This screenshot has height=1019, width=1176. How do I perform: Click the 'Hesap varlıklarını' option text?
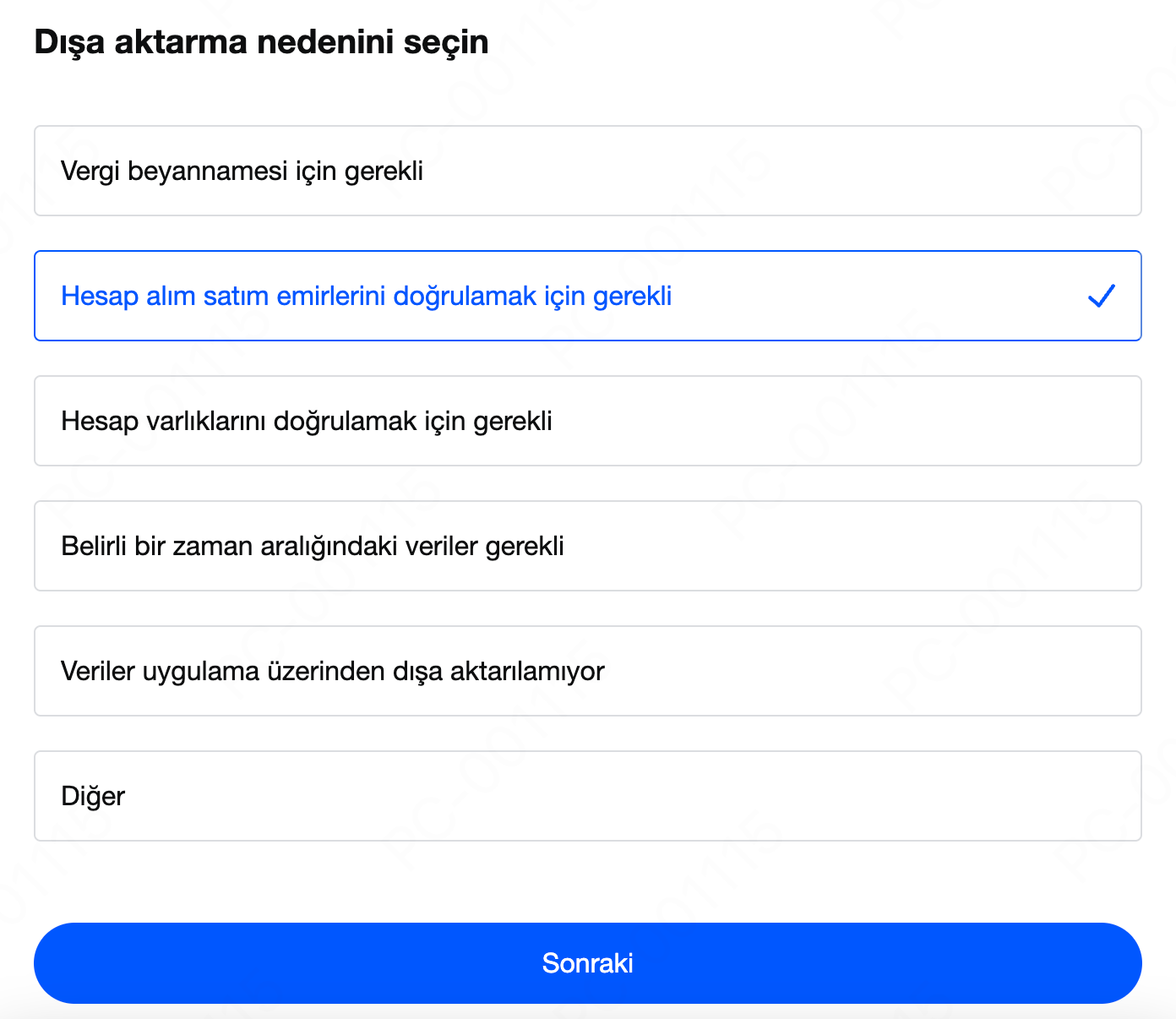point(164,421)
